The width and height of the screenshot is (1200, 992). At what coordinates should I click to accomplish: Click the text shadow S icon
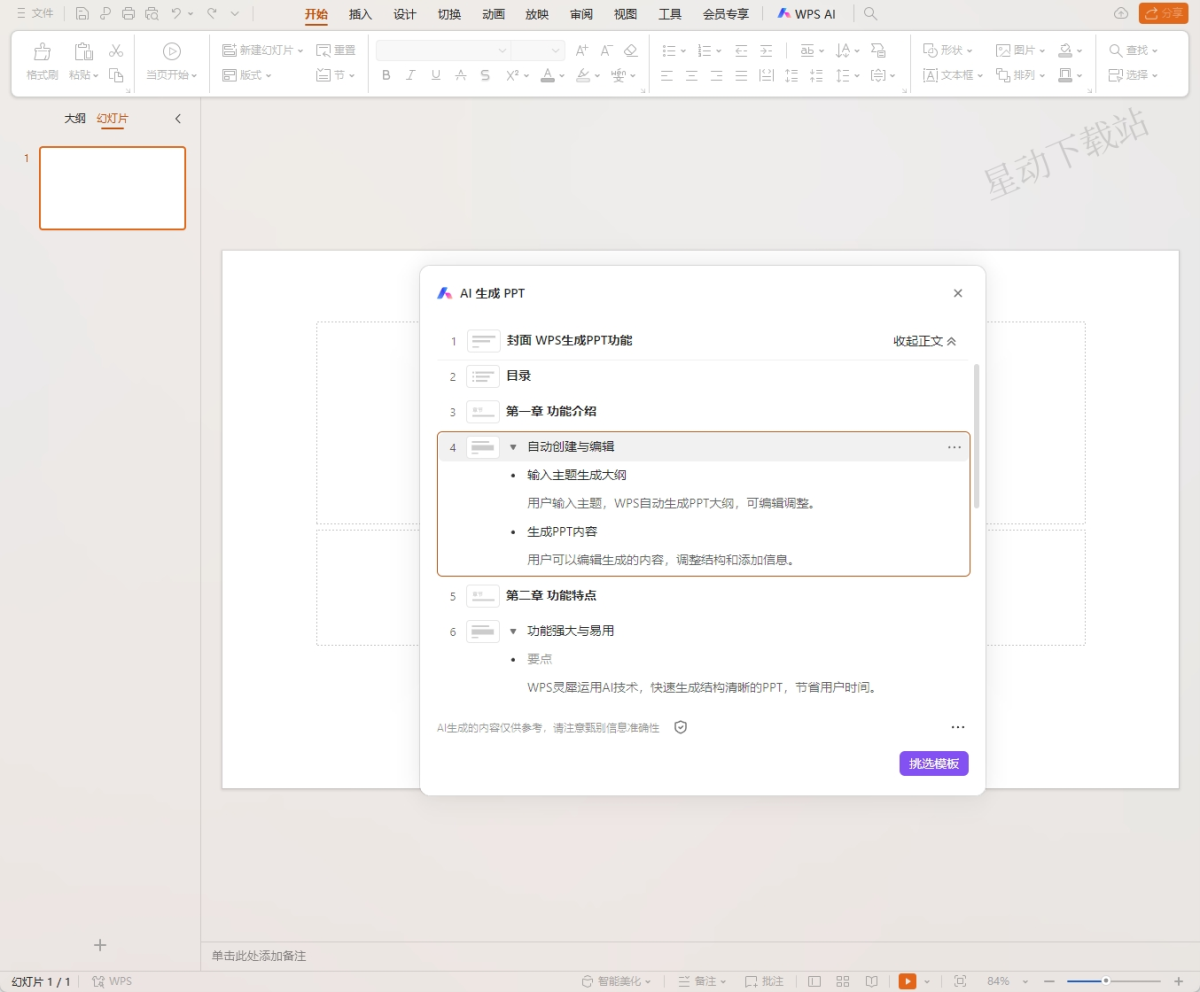(x=485, y=75)
